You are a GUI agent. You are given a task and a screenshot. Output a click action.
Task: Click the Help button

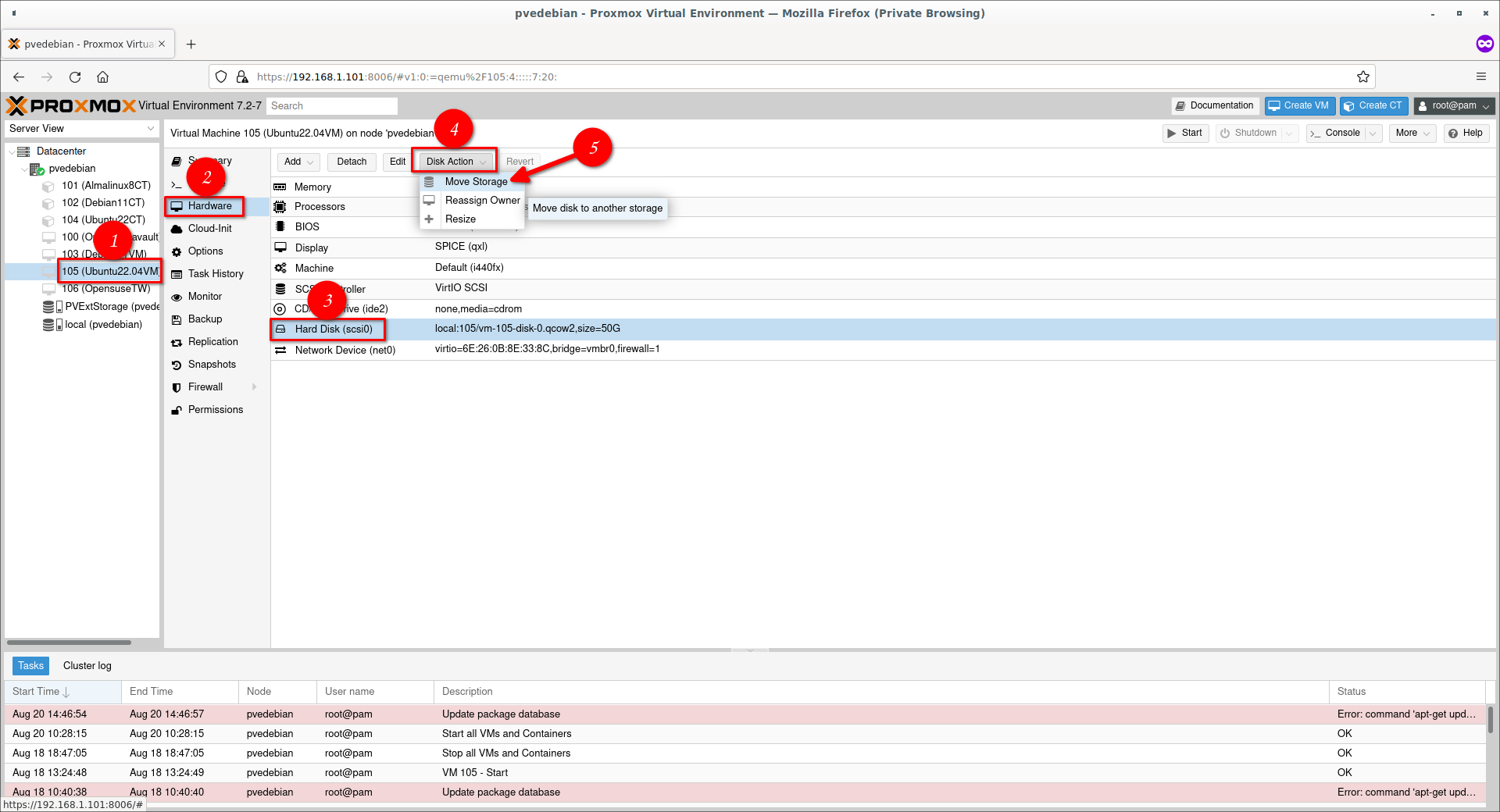(x=1466, y=133)
